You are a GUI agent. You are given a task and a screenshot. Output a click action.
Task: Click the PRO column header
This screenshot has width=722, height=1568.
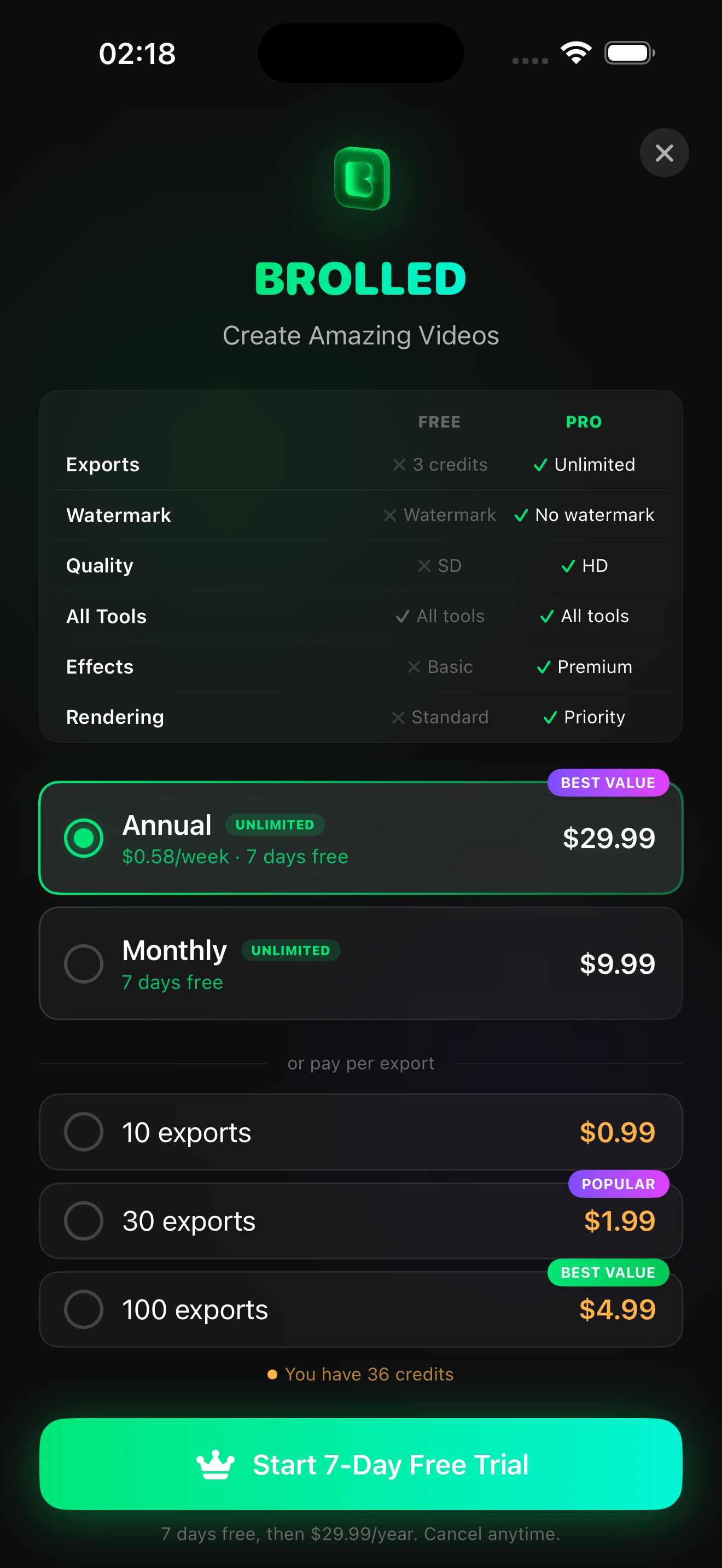click(583, 421)
